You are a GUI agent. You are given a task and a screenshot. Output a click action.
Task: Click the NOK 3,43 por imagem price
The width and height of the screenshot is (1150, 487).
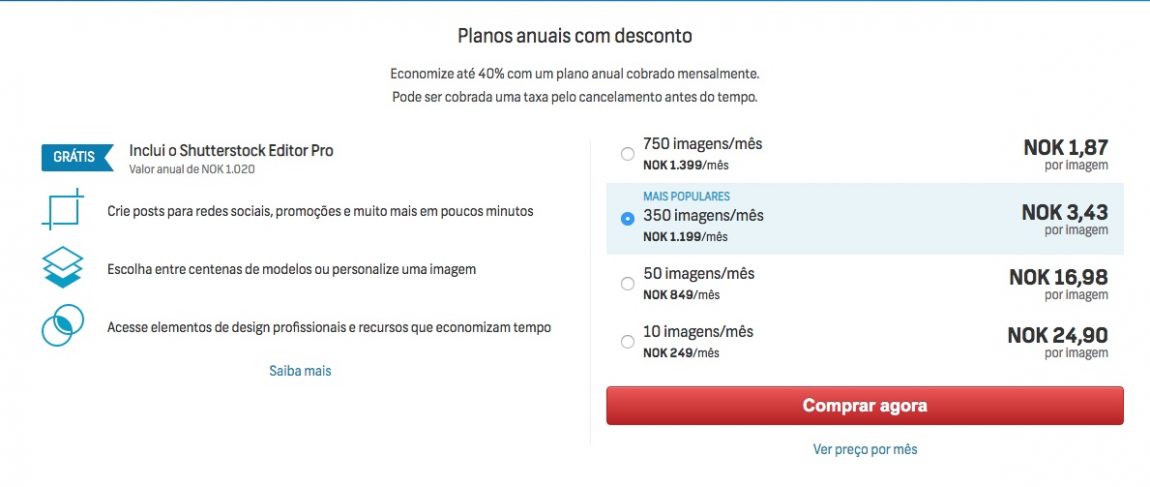[x=1064, y=219]
